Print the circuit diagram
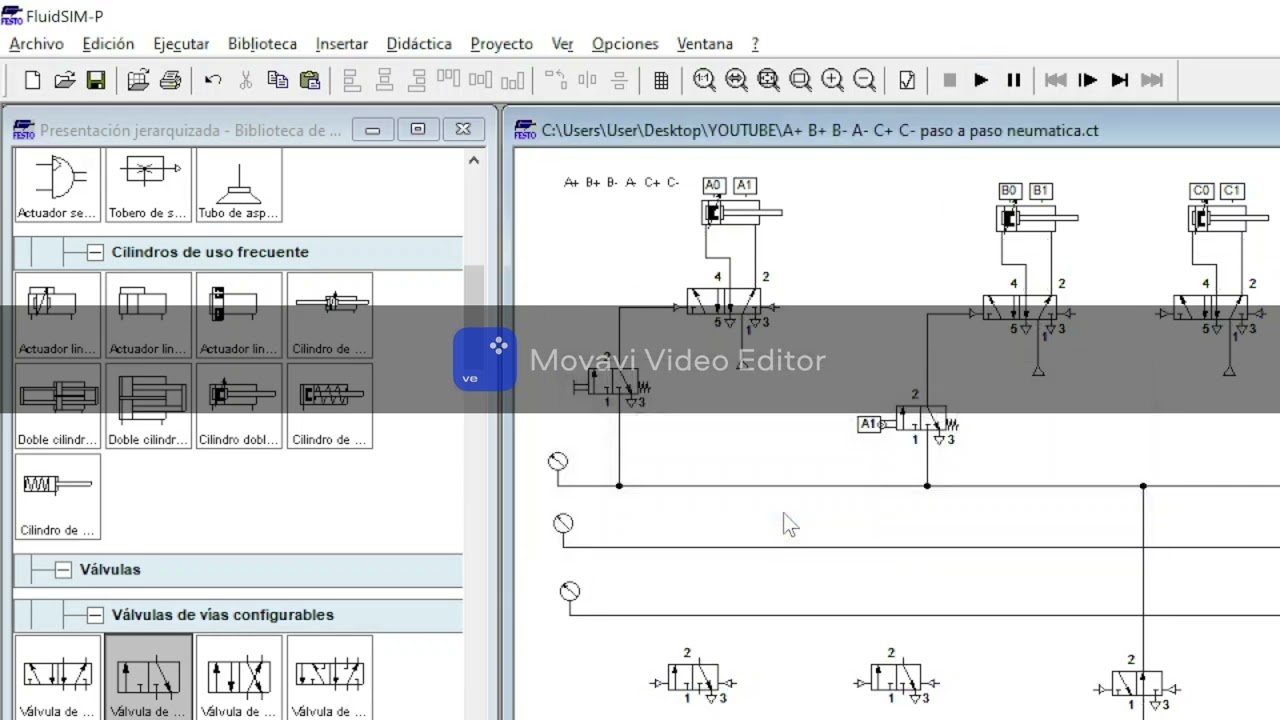The width and height of the screenshot is (1280, 720). click(170, 80)
